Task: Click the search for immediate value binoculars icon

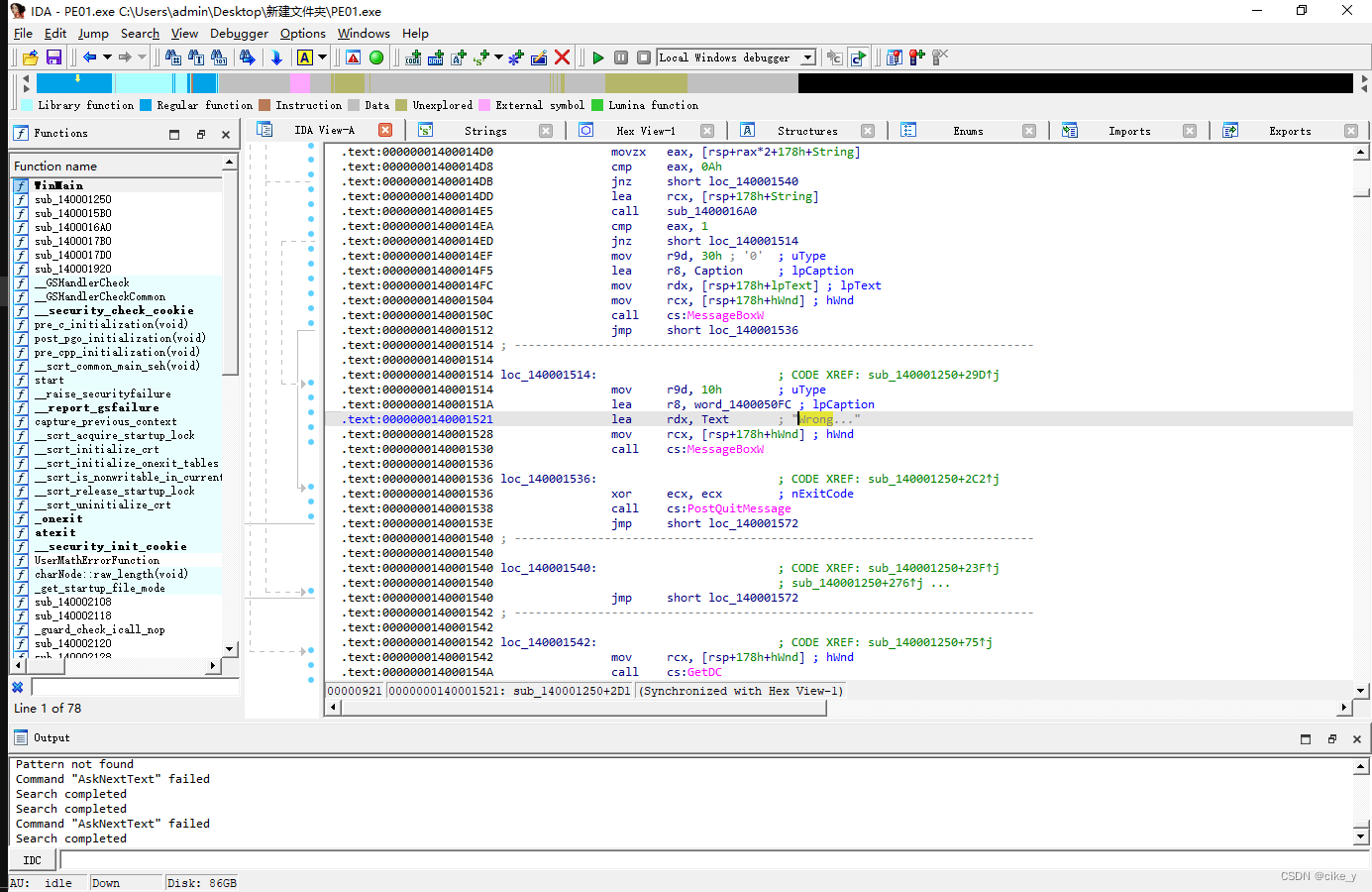Action: [172, 57]
